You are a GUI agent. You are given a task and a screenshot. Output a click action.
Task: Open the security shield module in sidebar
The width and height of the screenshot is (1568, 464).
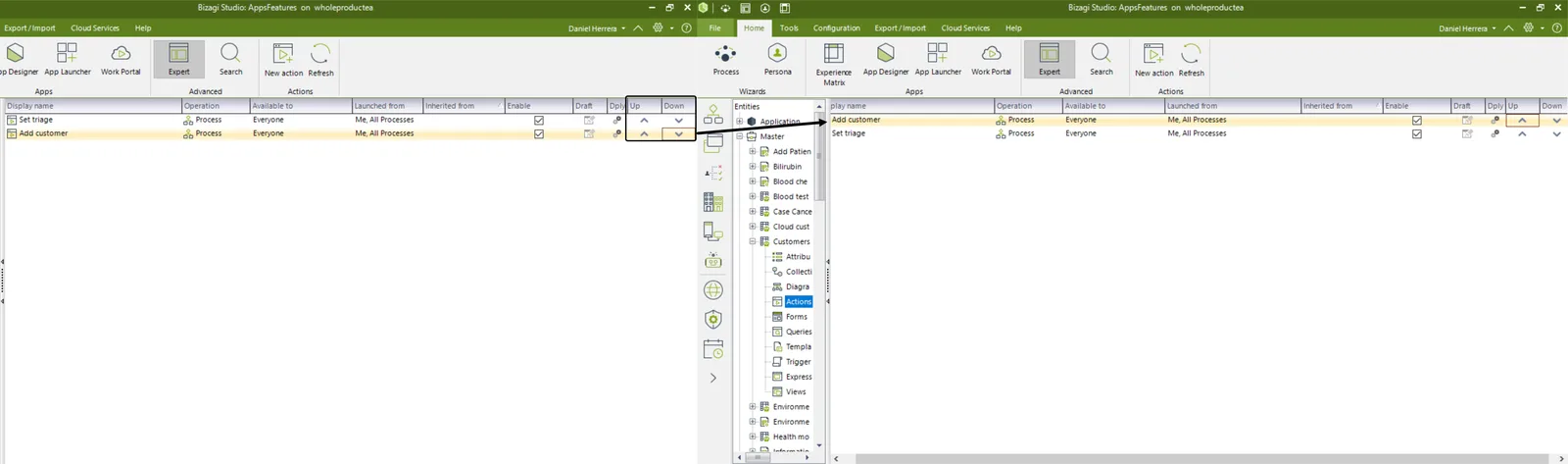click(713, 320)
